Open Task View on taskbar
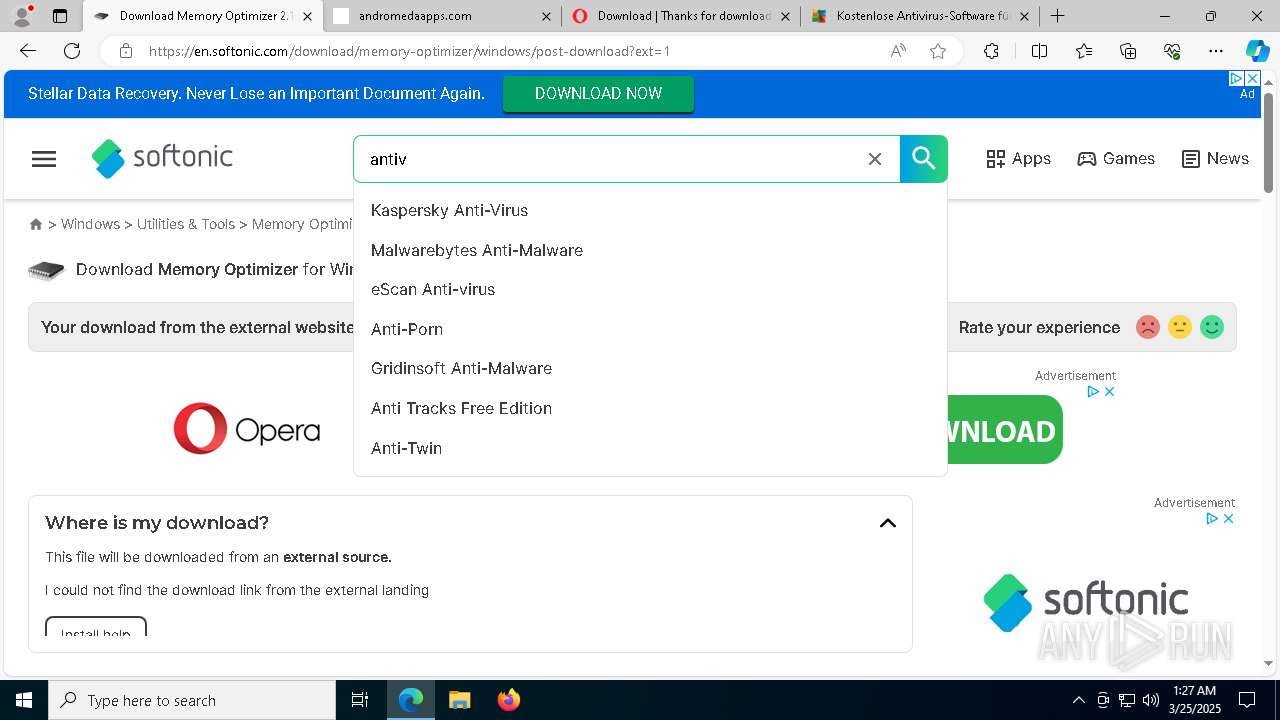 pos(360,700)
